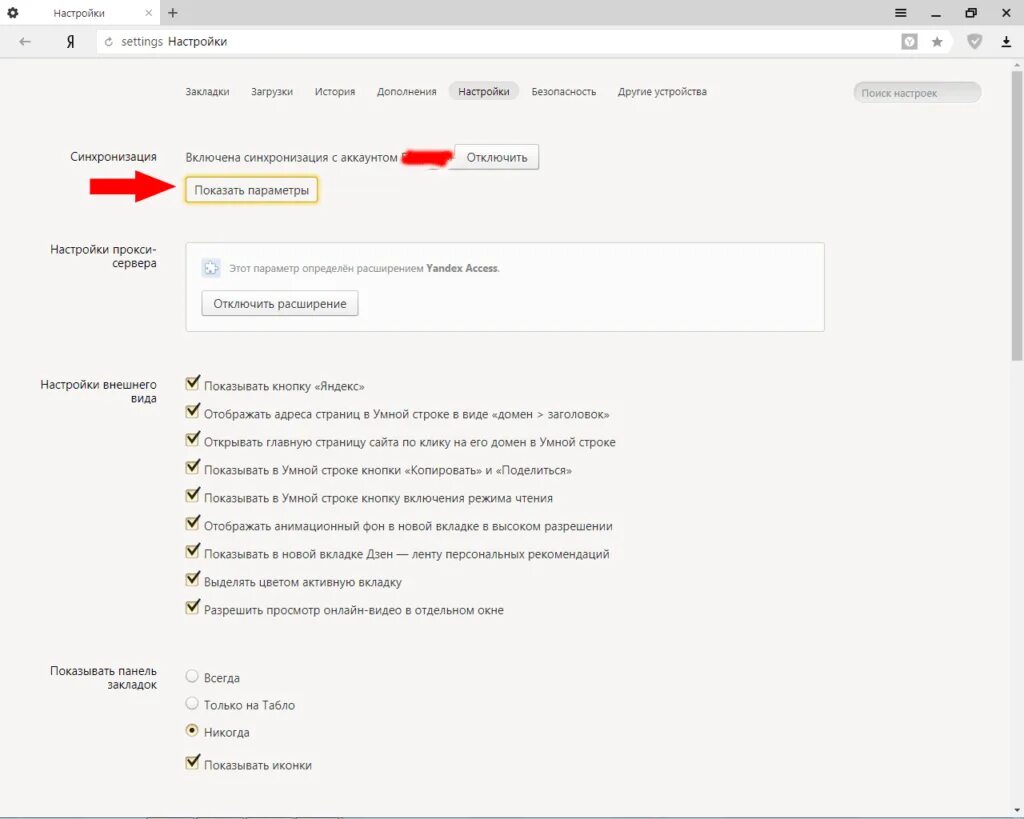Select the Настройки tab

click(483, 91)
